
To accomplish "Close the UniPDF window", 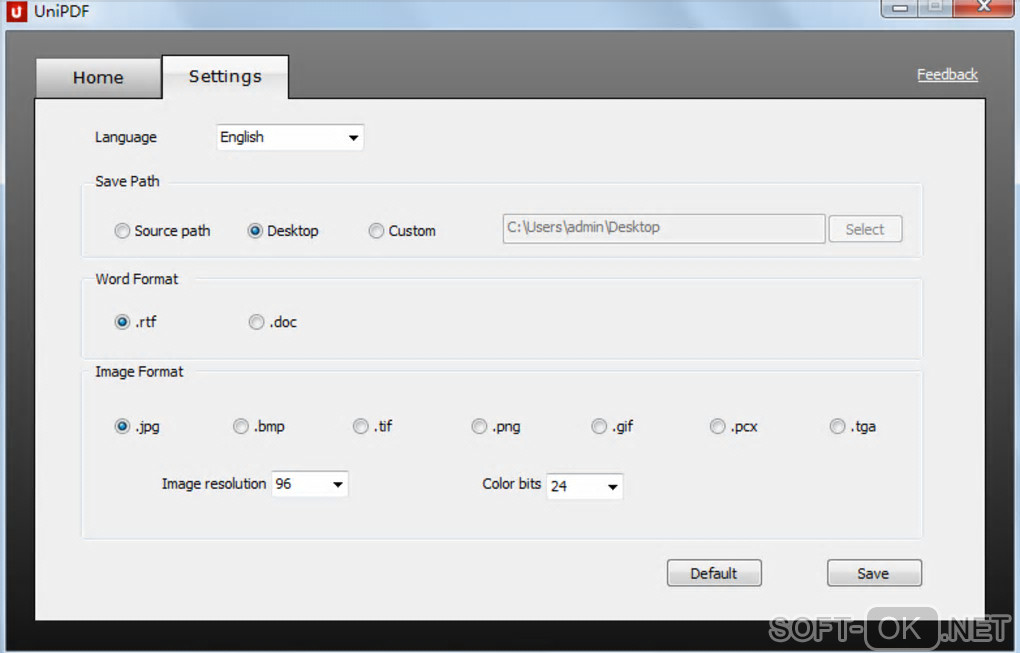I will pyautogui.click(x=984, y=7).
